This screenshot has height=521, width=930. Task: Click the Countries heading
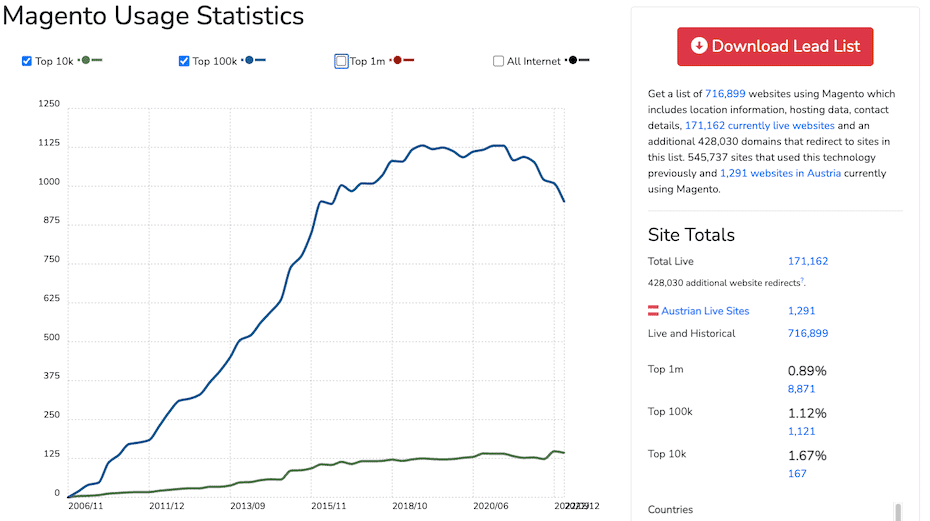tap(670, 510)
